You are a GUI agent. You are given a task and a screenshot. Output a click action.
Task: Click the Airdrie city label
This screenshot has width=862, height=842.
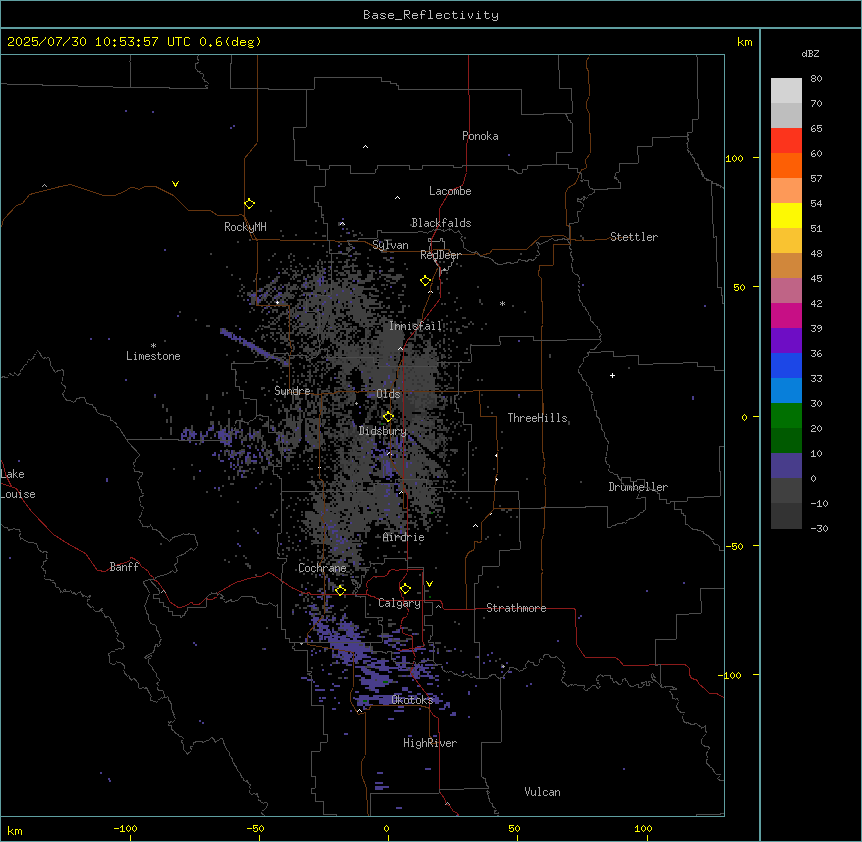tap(404, 538)
